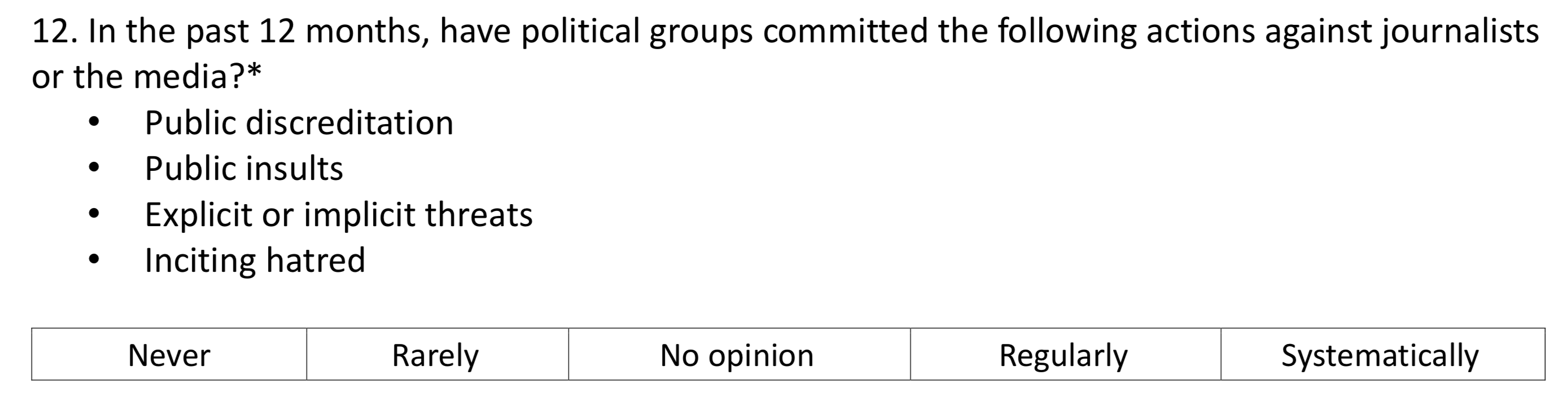
Task: Click "or the media?" on the second line
Action: tap(138, 77)
